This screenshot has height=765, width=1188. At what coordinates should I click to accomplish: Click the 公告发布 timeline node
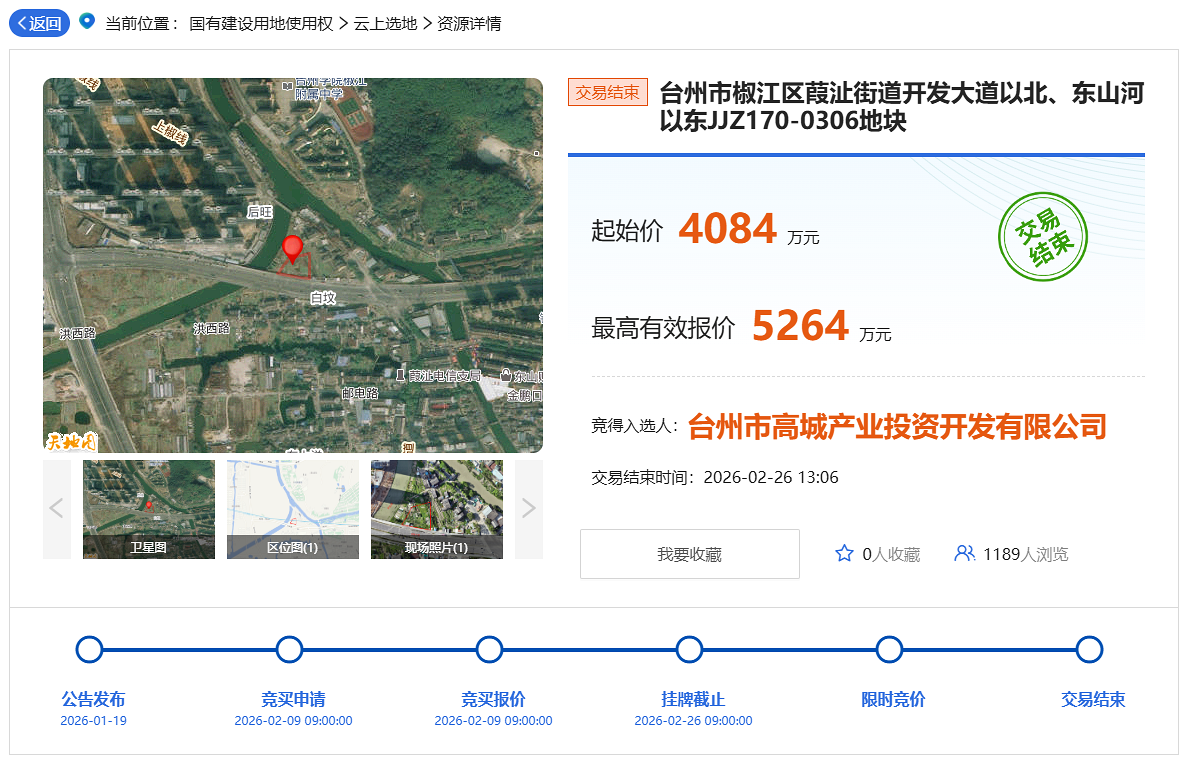[90, 650]
